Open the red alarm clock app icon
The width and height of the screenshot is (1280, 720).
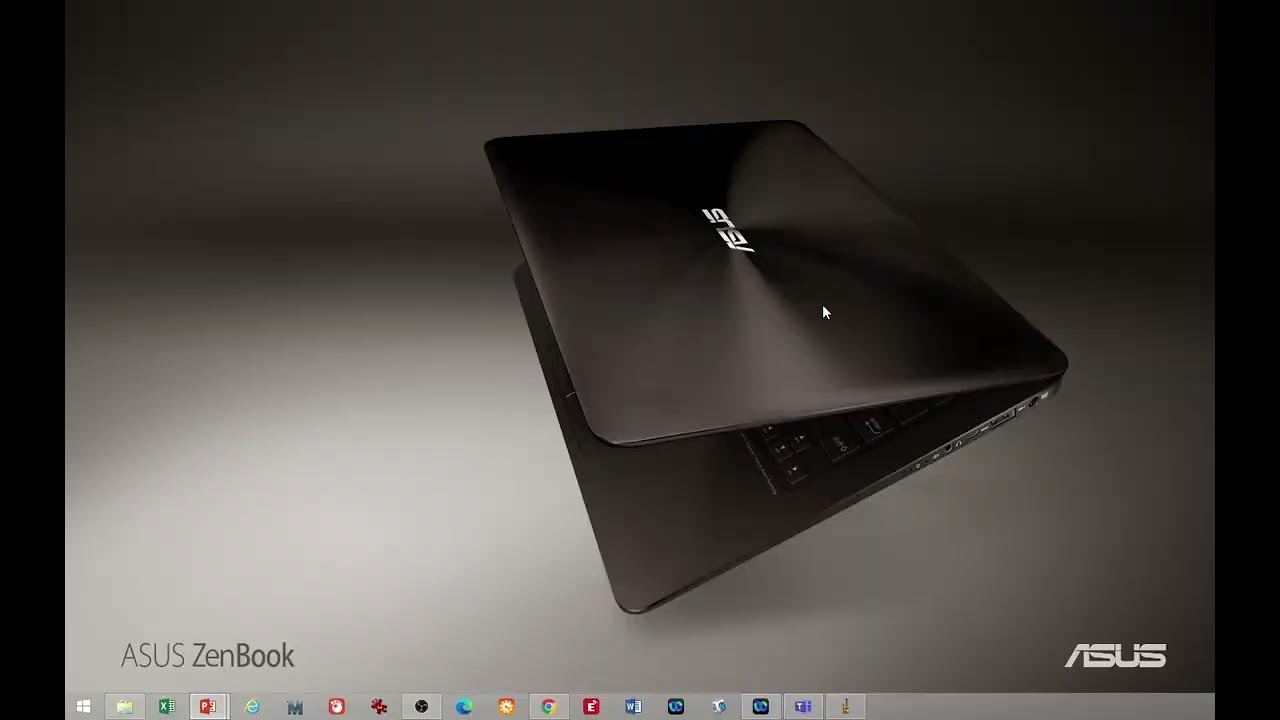point(337,707)
